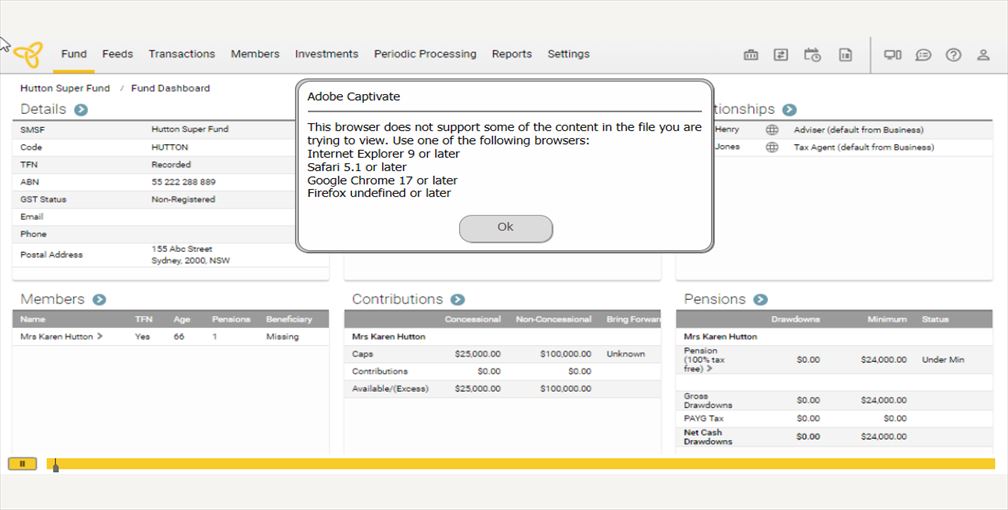Click the PAYG Tax row label
This screenshot has height=510, width=1008.
tap(703, 418)
